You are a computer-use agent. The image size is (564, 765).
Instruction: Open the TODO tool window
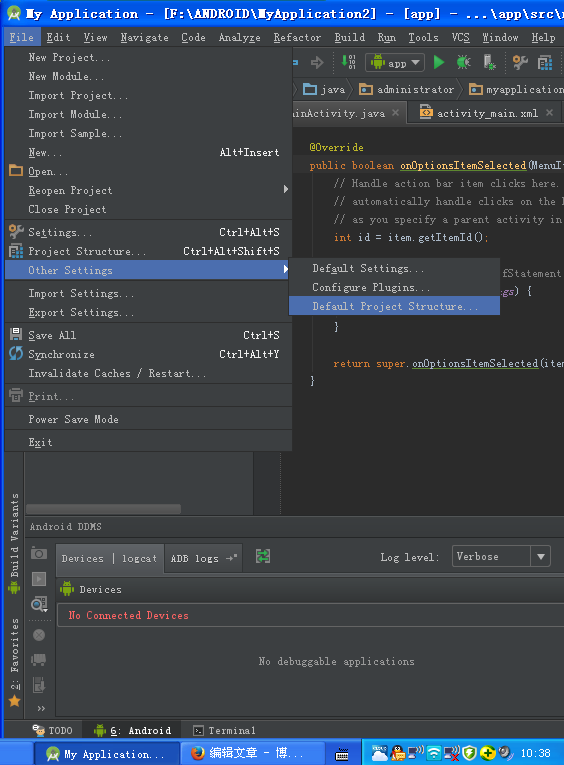click(x=53, y=730)
